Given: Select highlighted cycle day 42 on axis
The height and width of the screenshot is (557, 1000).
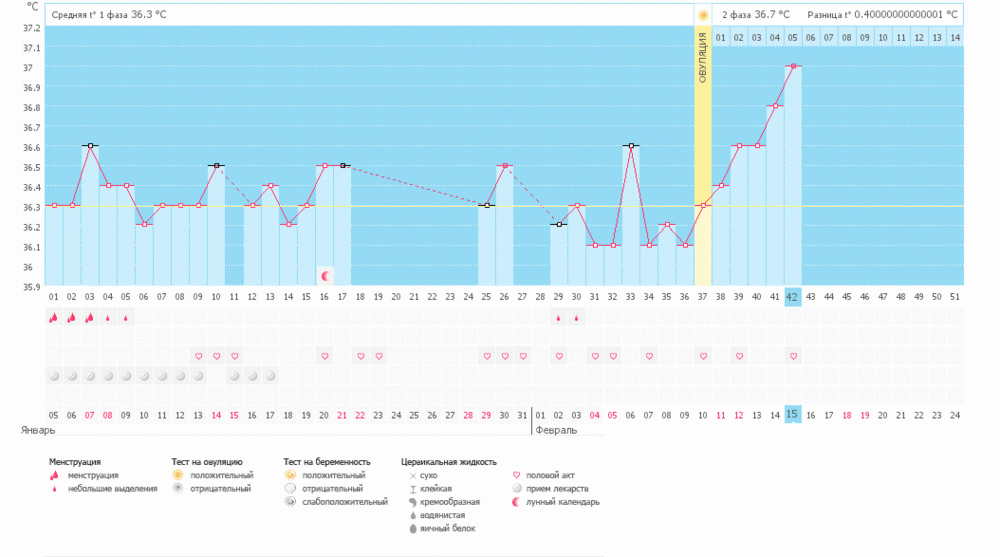Looking at the screenshot, I should click(x=793, y=296).
